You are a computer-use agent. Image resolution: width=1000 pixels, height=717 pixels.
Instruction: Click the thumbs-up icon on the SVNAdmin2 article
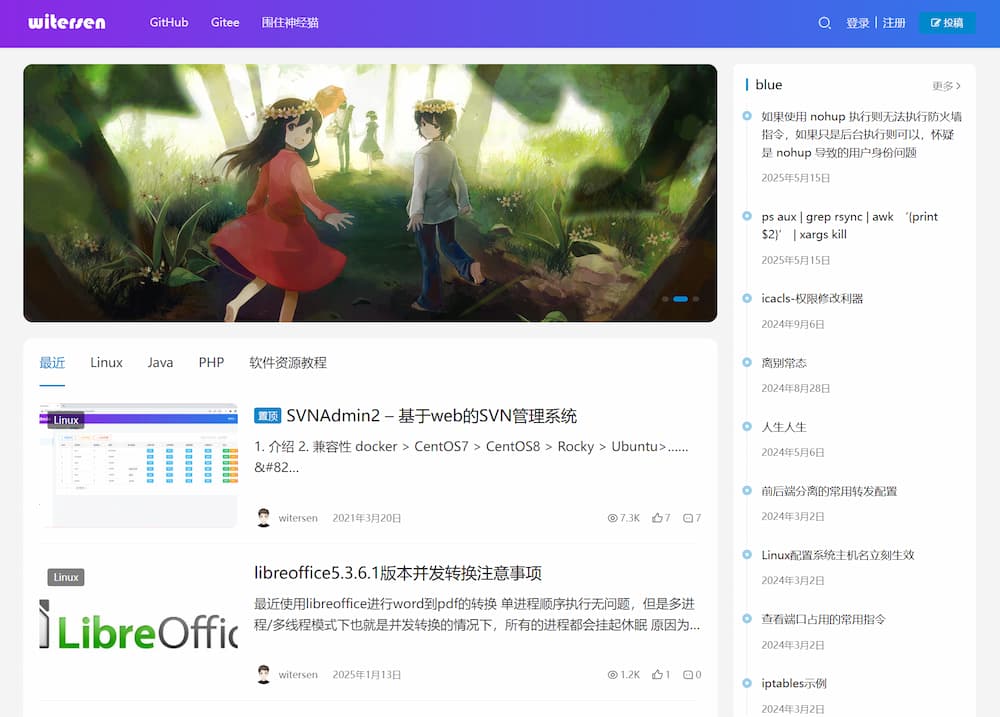click(657, 518)
